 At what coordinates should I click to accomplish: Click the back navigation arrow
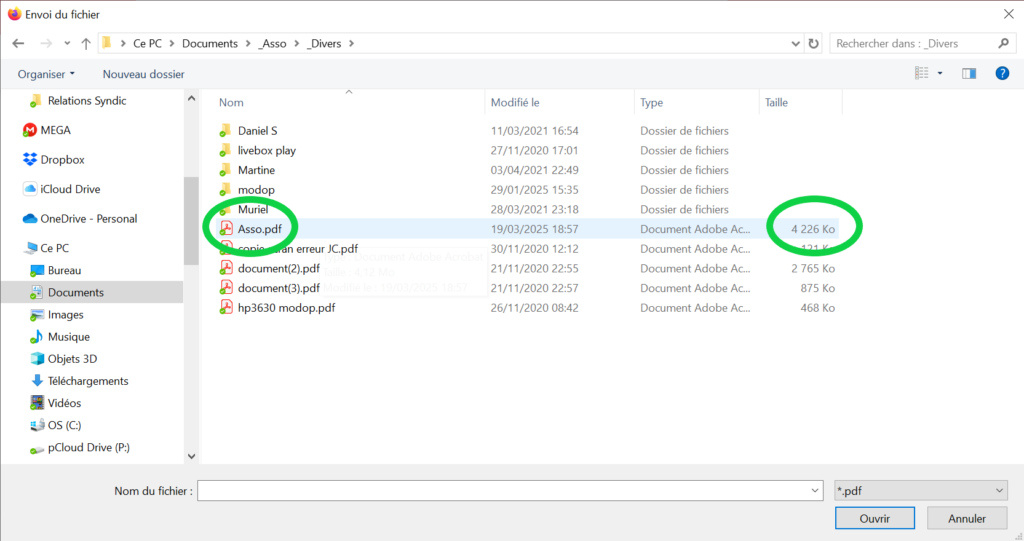(x=18, y=44)
